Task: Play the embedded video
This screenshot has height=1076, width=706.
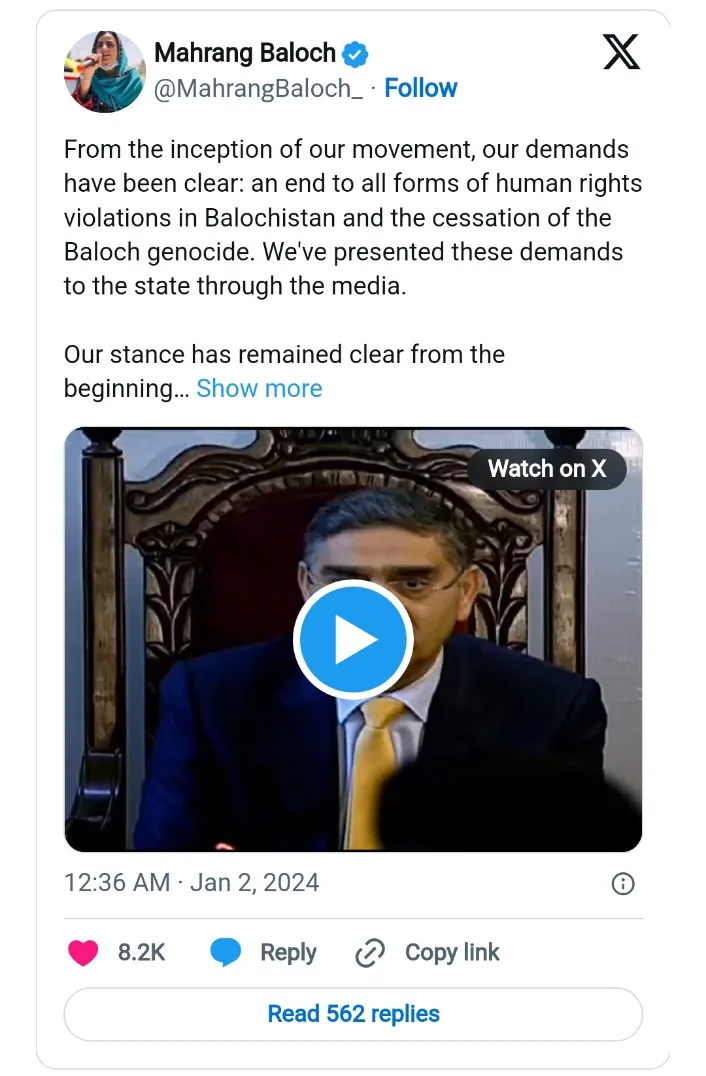Action: tap(352, 639)
